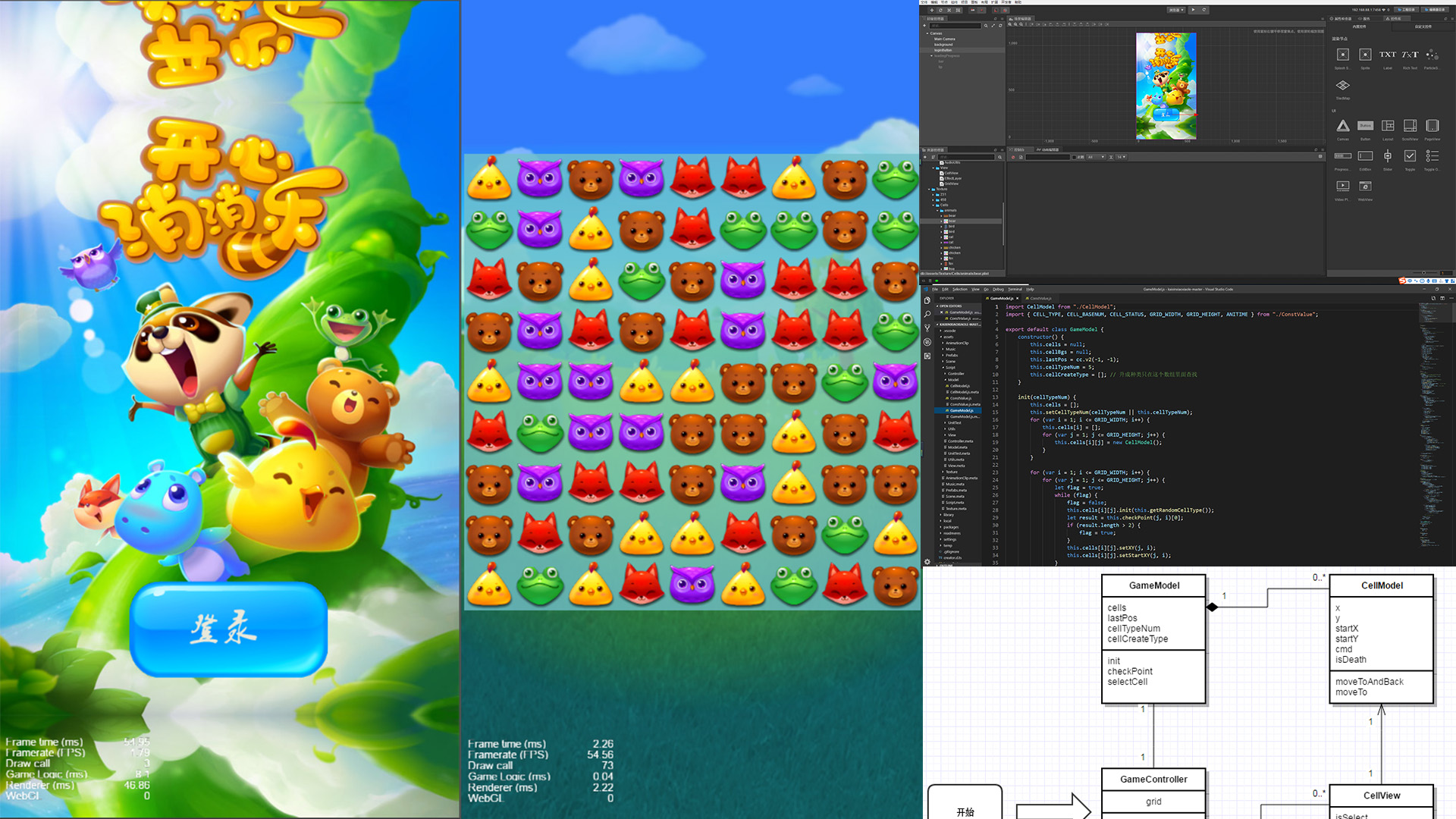Screen dimensions: 1456x819
Task: Click the purple owl tile in board's top row, second column
Action: (x=540, y=179)
